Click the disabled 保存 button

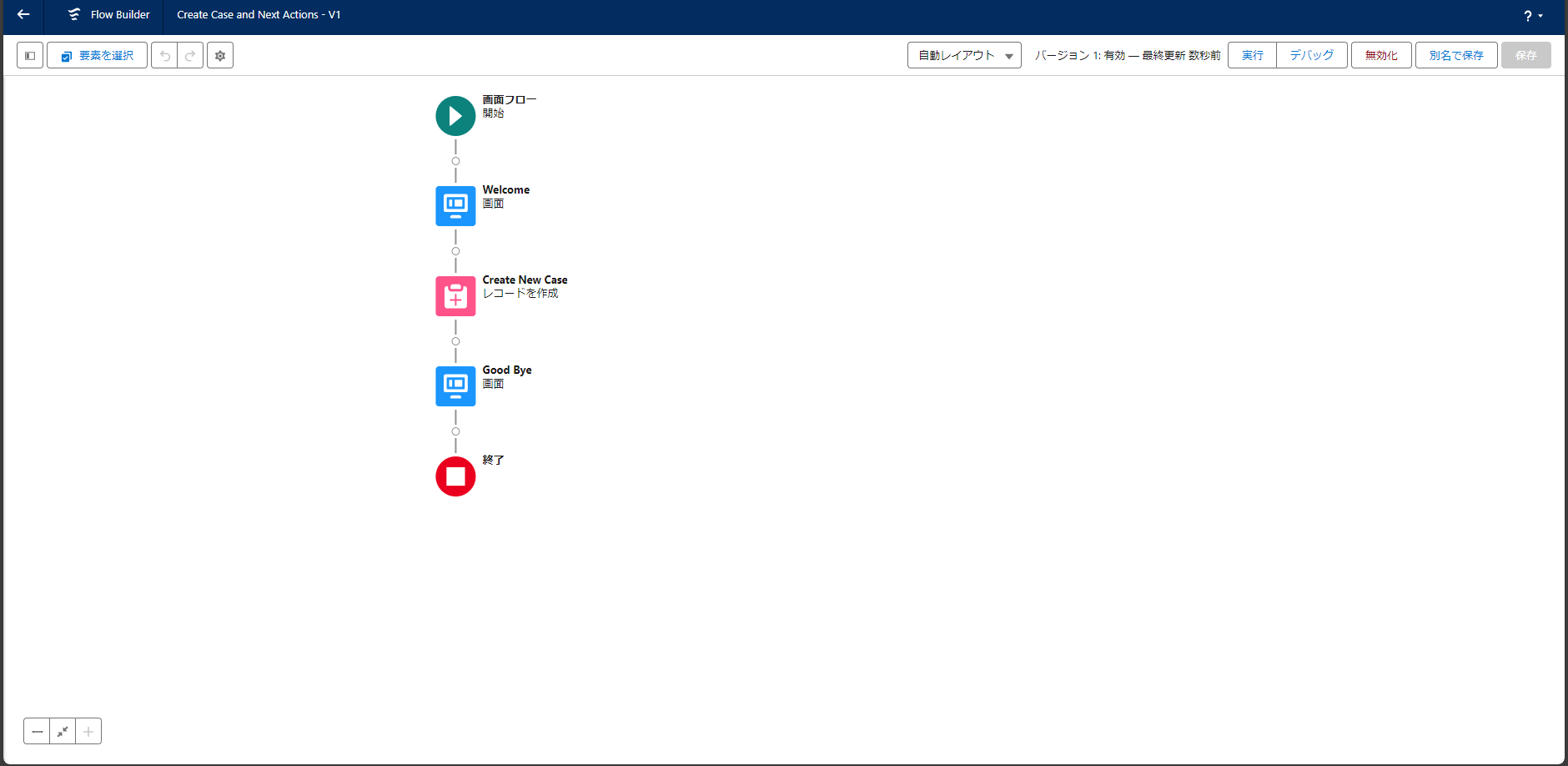1526,55
